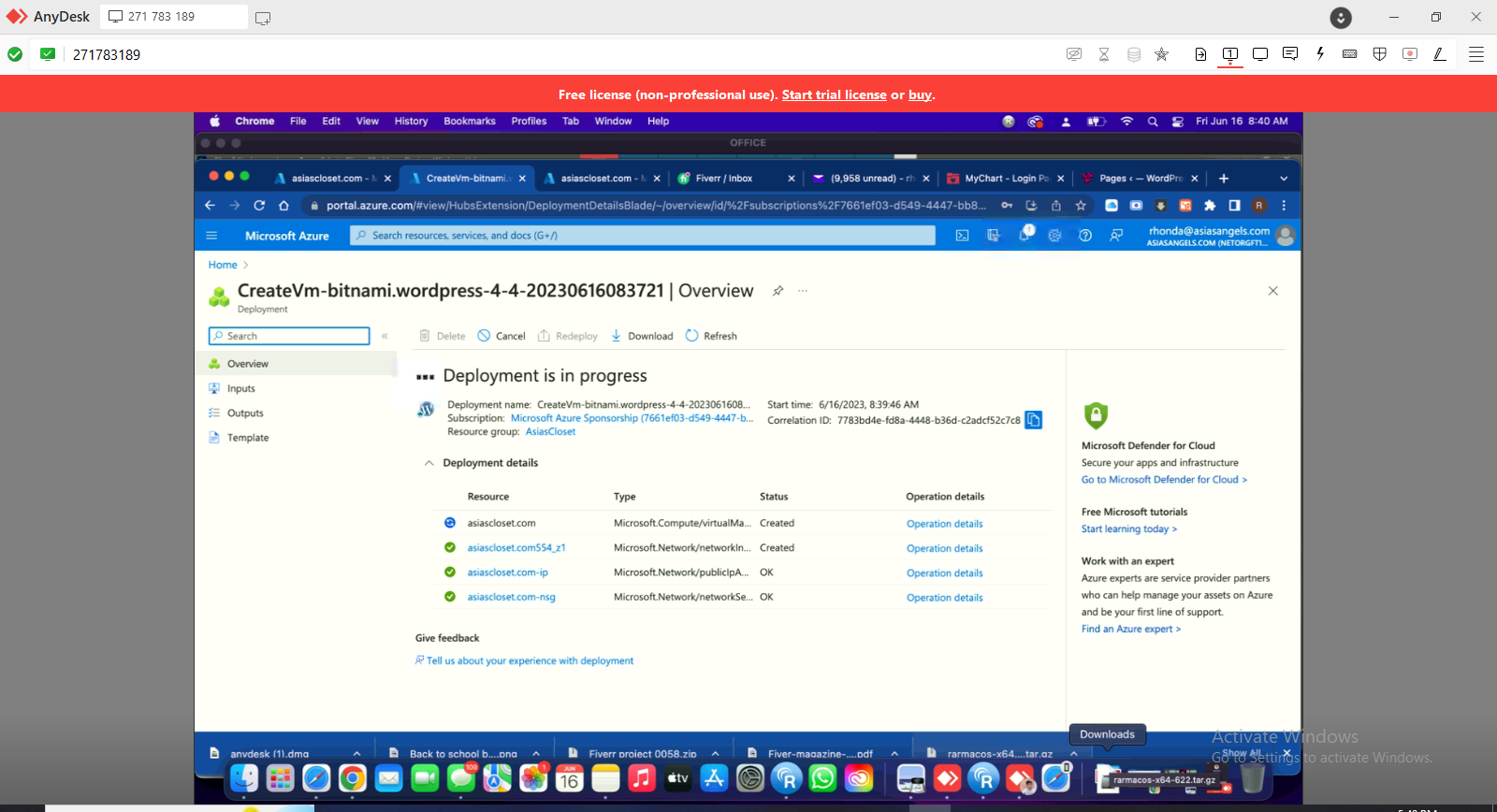The height and width of the screenshot is (812, 1497).
Task: Open the Bookmarks menu in macOS bar
Action: tap(470, 122)
